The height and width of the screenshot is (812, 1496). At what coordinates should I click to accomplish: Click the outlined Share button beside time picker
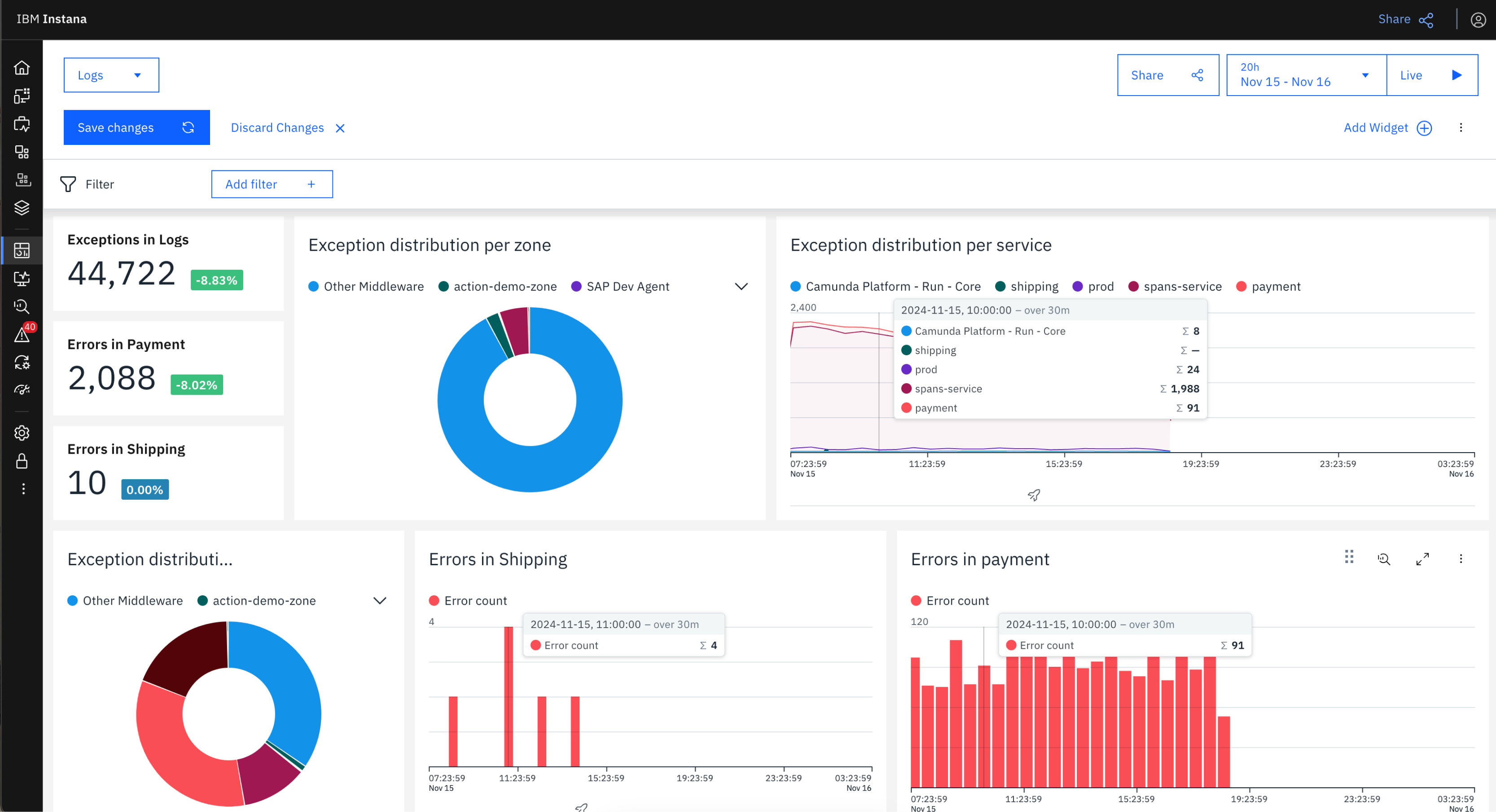(1167, 75)
